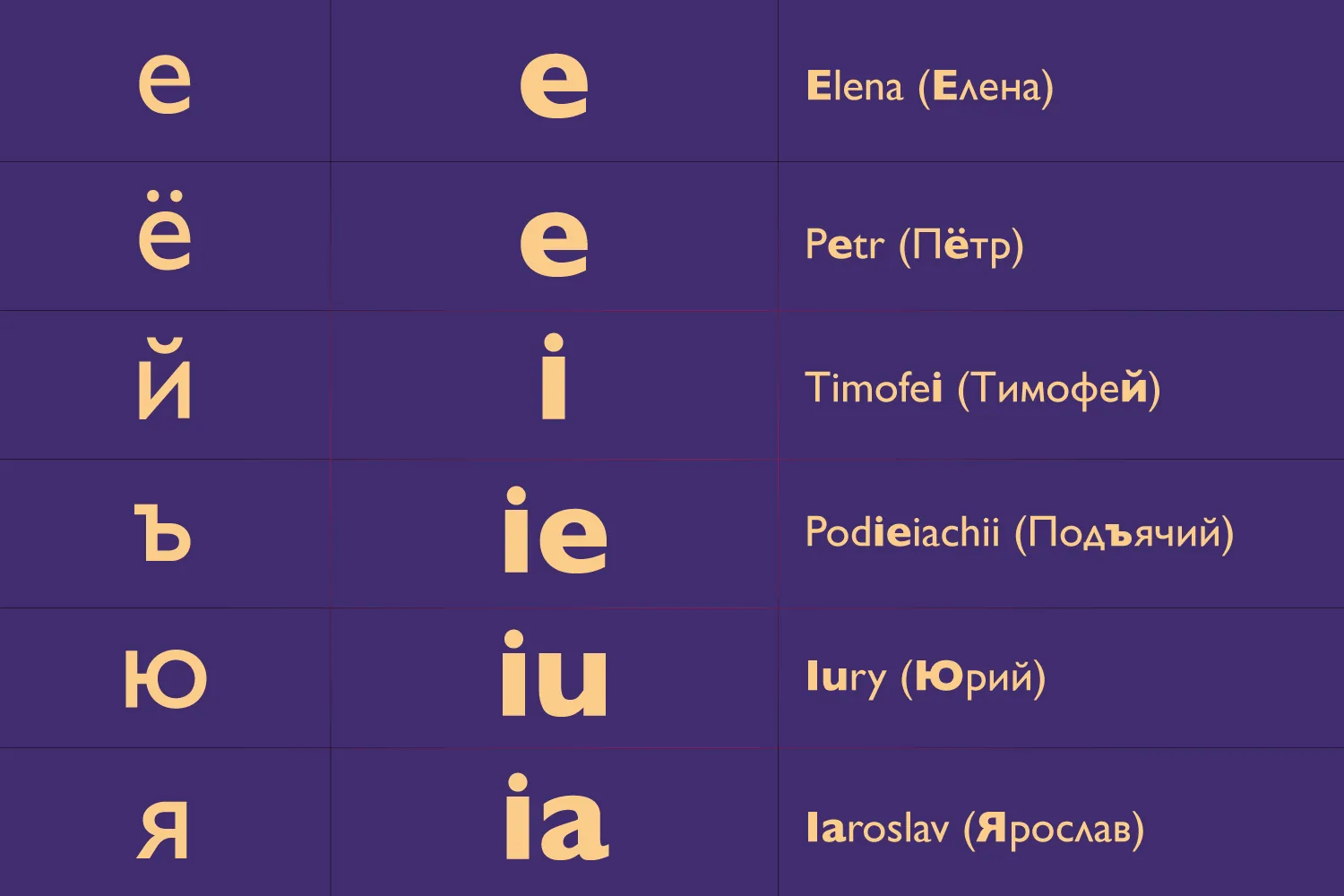Select the example Petr (Пётр)

pos(914,245)
